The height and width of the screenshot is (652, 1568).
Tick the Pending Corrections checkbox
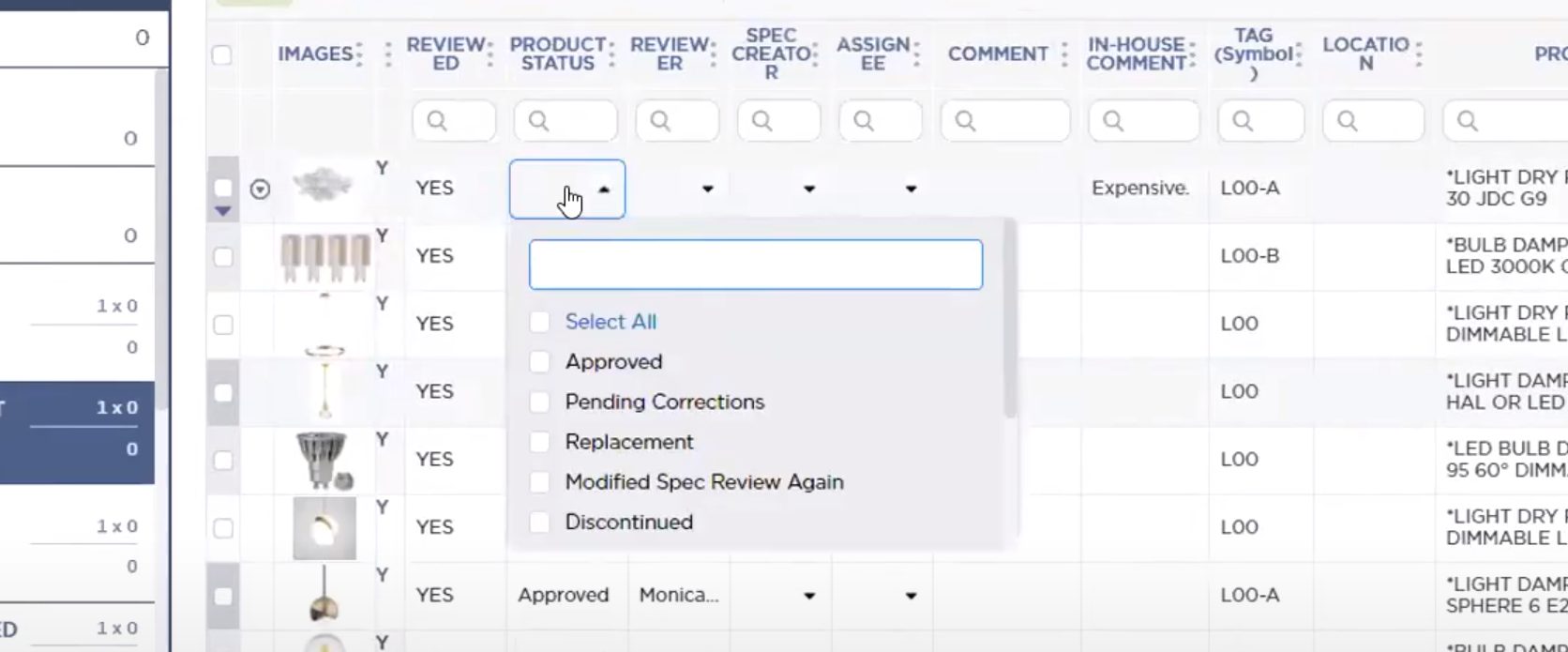coord(539,402)
